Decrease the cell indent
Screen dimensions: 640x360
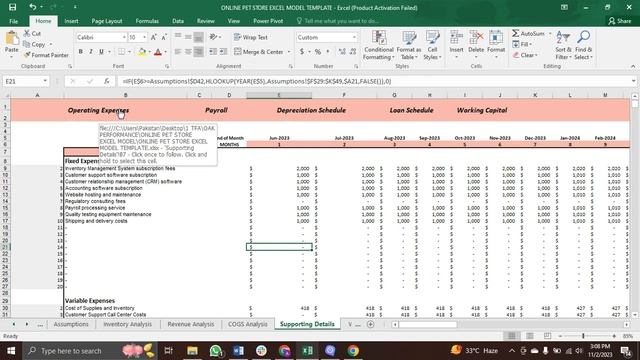(213, 52)
